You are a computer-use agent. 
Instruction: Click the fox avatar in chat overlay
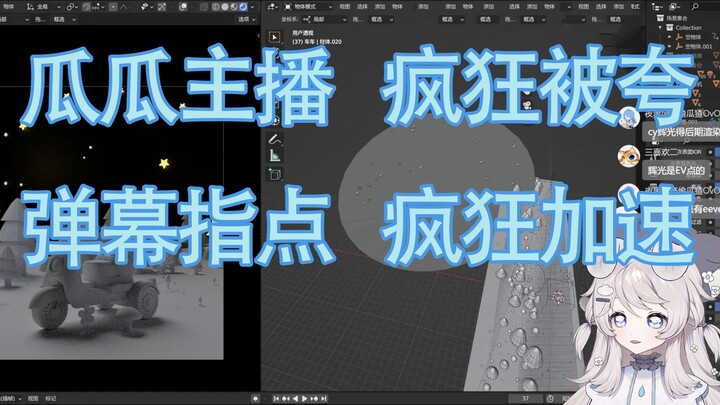(x=629, y=156)
